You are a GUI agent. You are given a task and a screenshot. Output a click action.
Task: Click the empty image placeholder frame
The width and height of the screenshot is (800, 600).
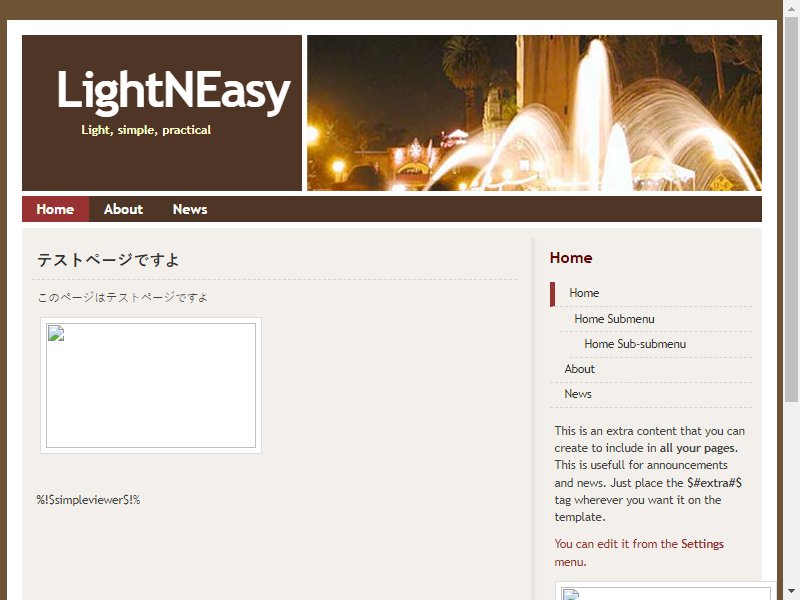point(151,386)
